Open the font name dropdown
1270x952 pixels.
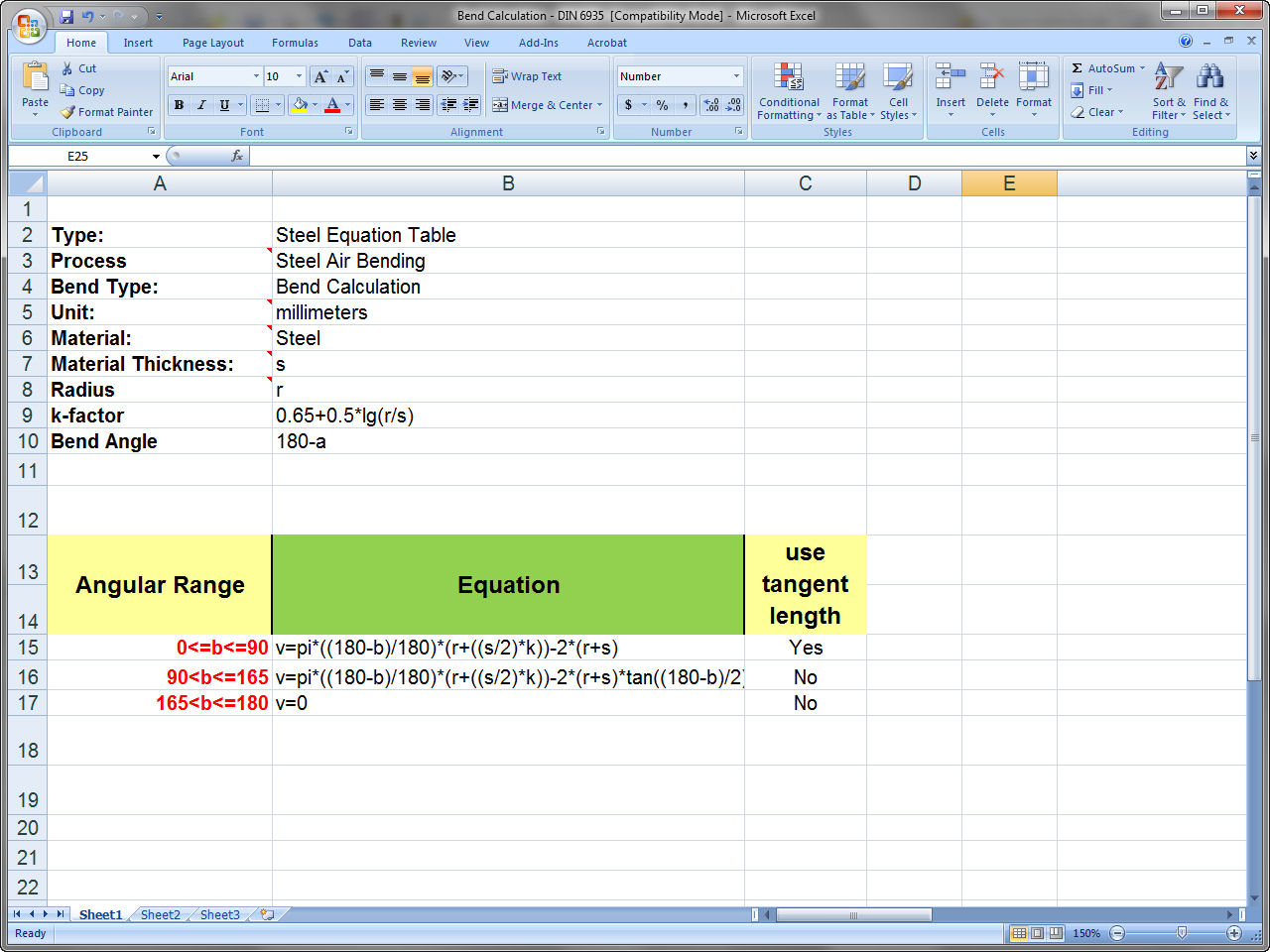(x=256, y=76)
